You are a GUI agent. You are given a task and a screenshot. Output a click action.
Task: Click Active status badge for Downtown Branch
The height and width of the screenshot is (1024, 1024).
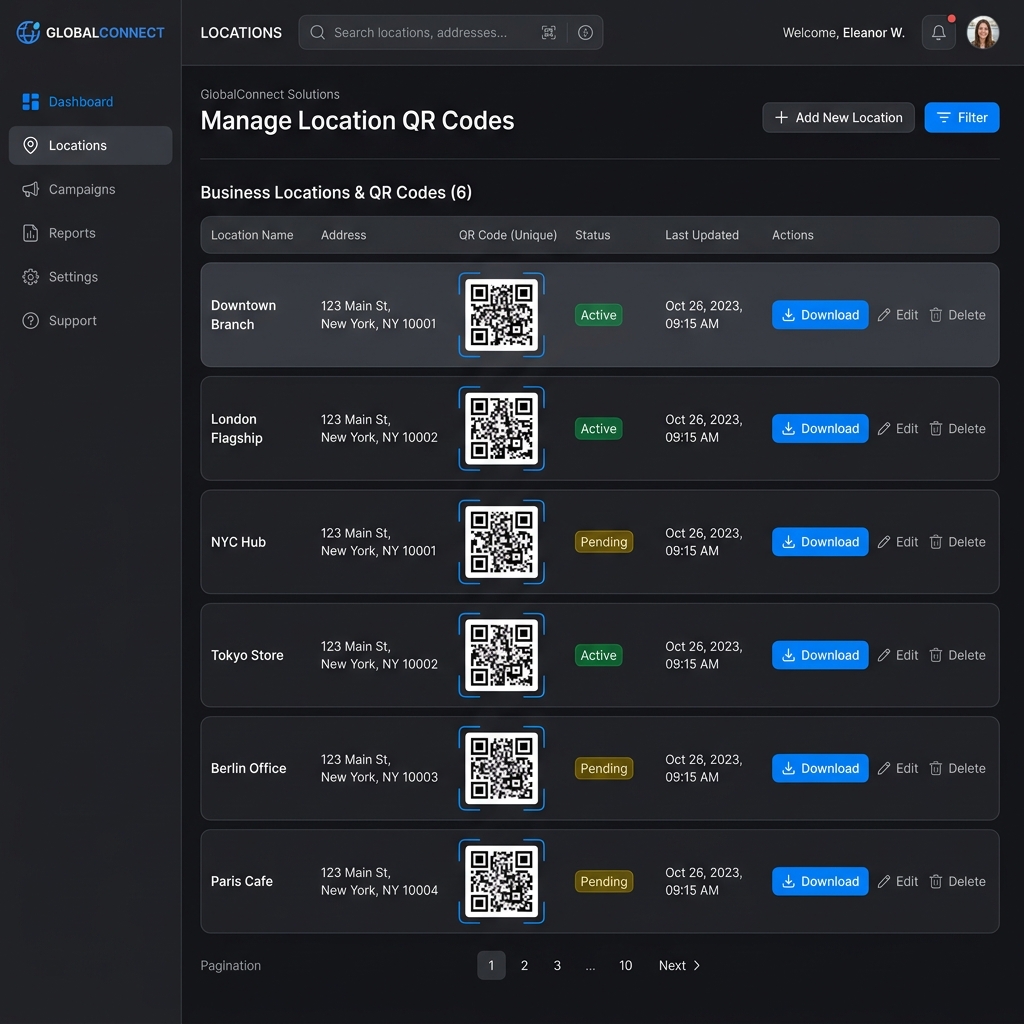(598, 315)
